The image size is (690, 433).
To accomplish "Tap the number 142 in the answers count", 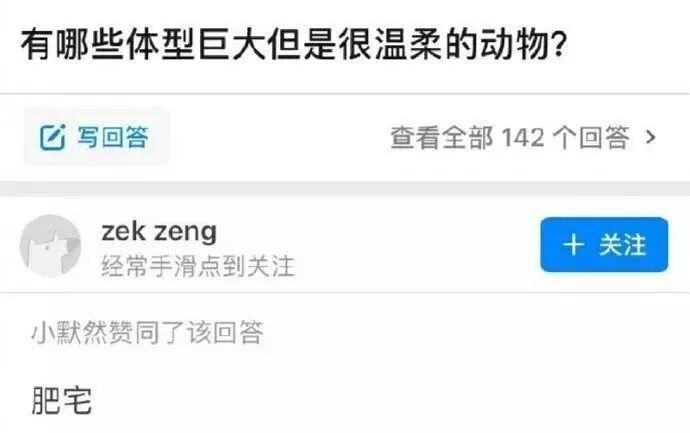I will point(523,137).
